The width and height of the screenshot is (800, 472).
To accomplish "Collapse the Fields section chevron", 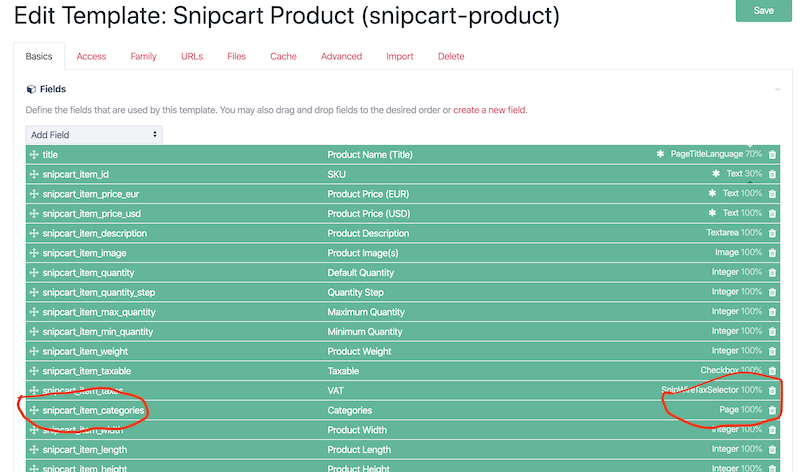I will point(778,89).
